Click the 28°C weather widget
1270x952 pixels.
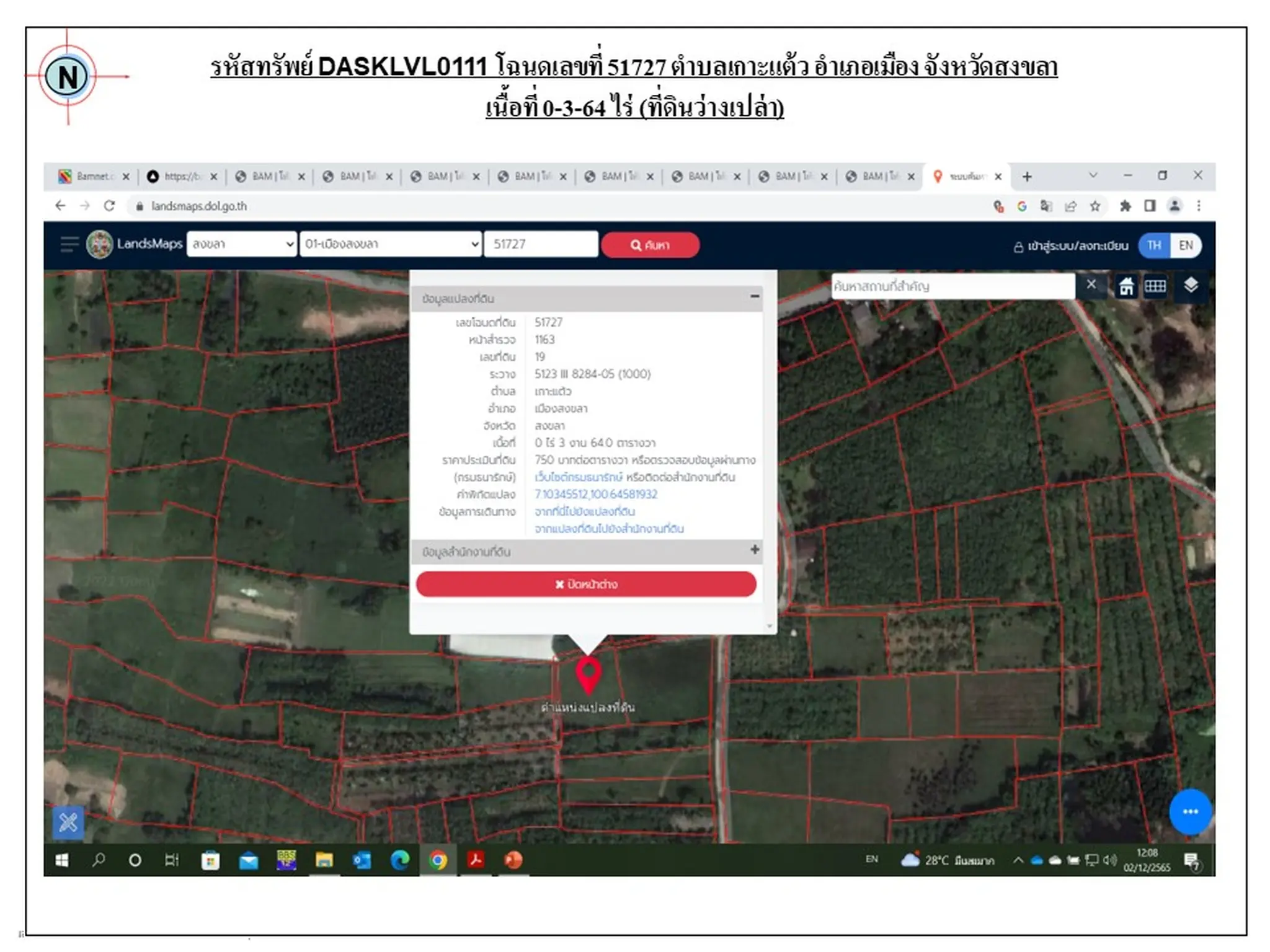(948, 860)
